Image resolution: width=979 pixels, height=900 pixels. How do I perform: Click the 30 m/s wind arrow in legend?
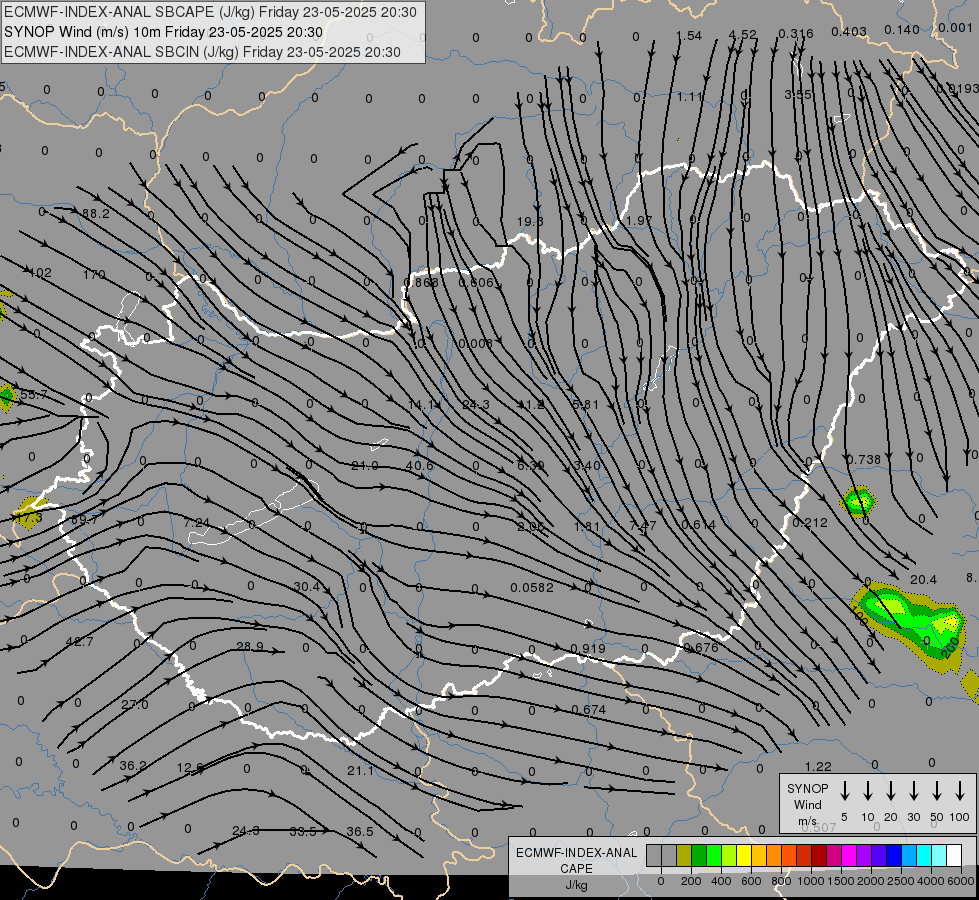click(x=913, y=791)
